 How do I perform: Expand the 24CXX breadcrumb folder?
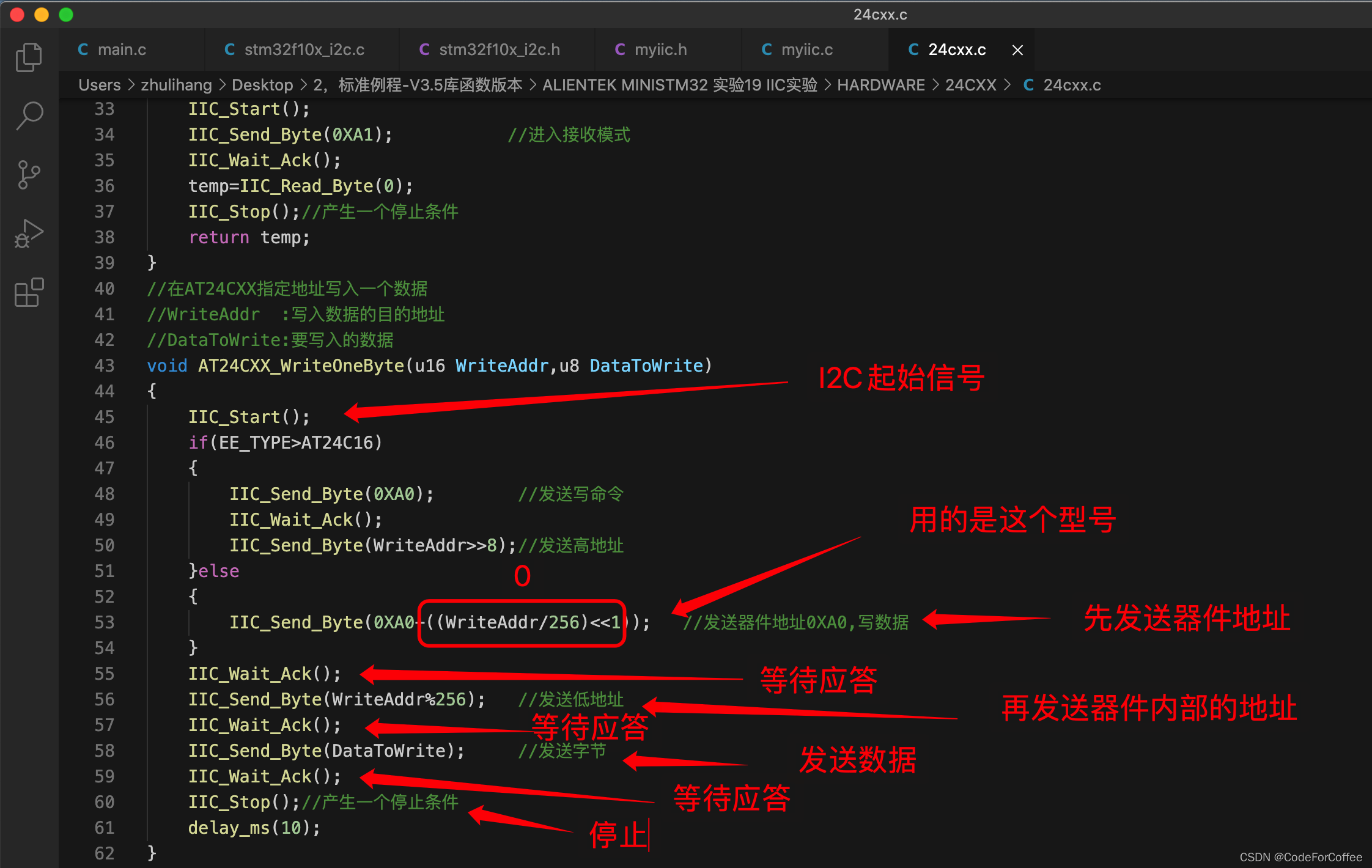click(970, 85)
